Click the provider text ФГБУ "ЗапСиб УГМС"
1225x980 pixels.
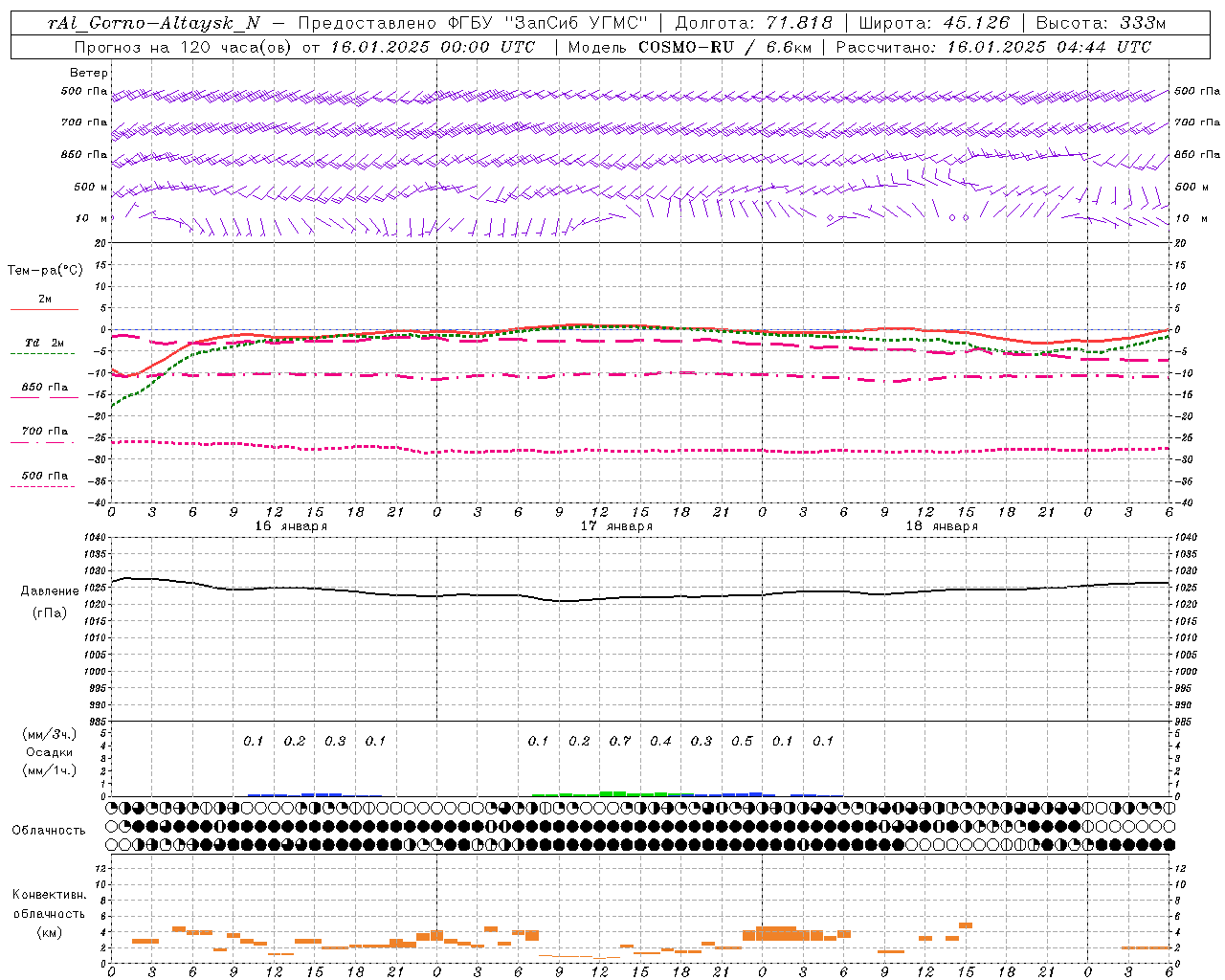[x=548, y=23]
